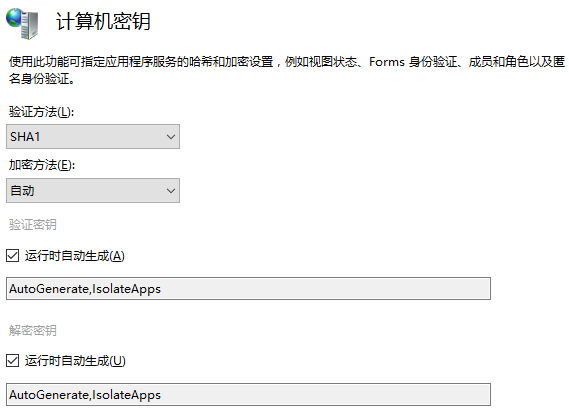Open the 加密方法 自动 combo box
Screen dimensions: 569x412
93,190
